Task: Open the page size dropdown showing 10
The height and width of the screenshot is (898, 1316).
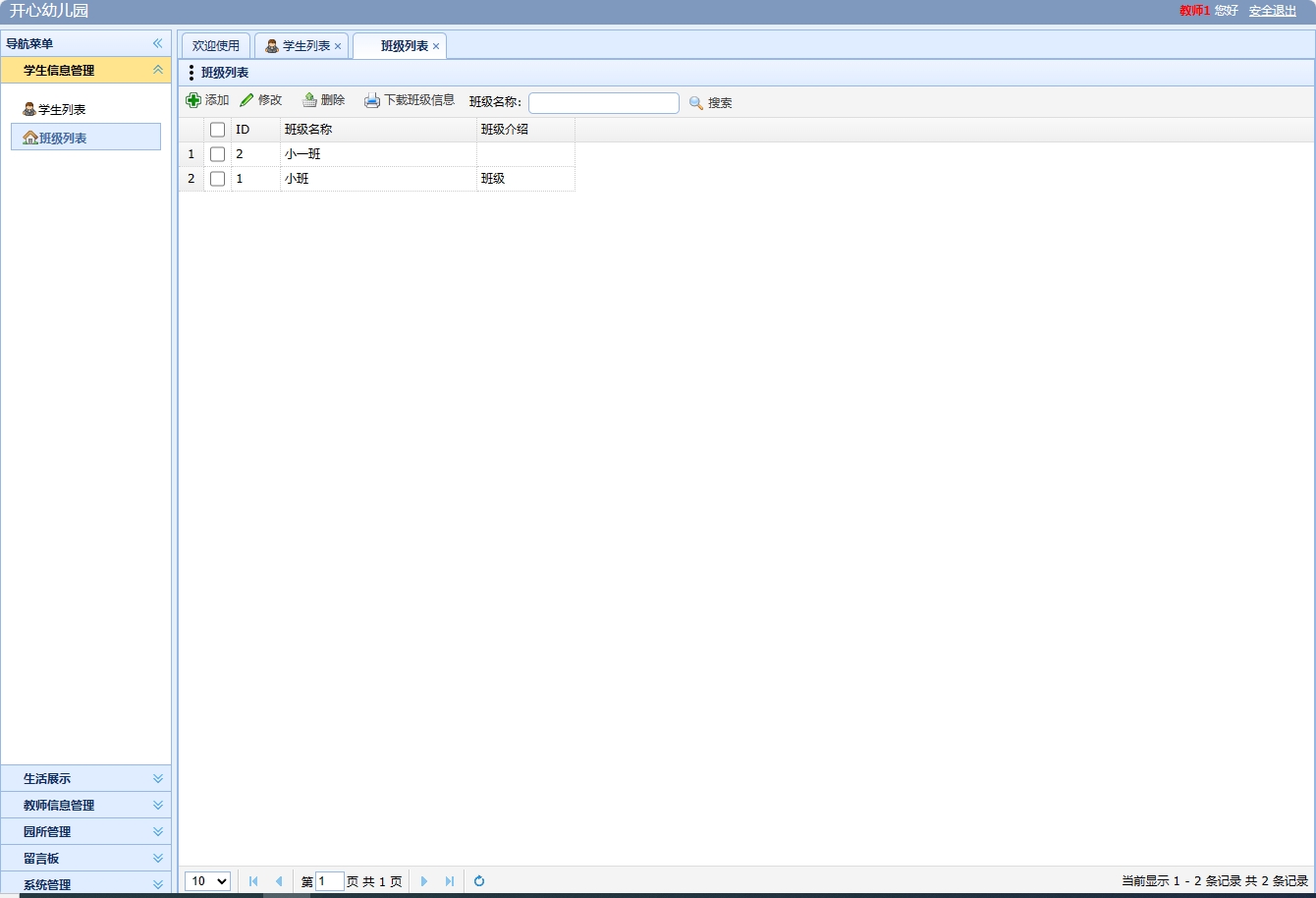Action: pyautogui.click(x=207, y=881)
